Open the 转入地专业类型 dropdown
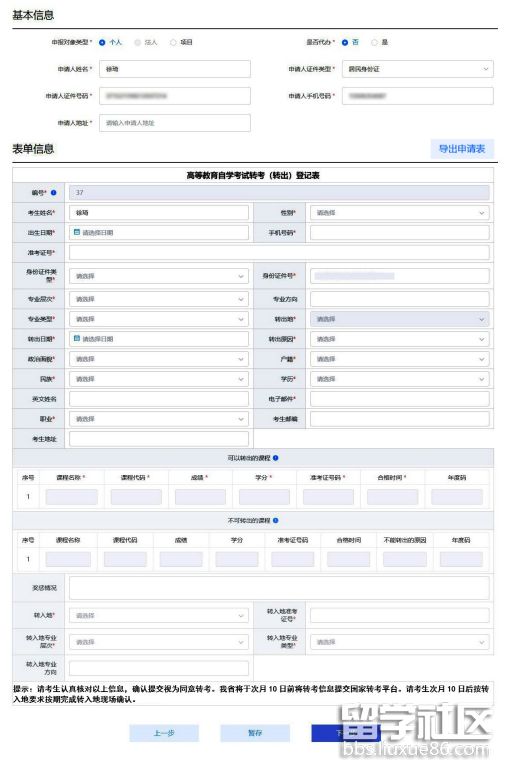Viewport: 506px width, 771px height. 399,642
